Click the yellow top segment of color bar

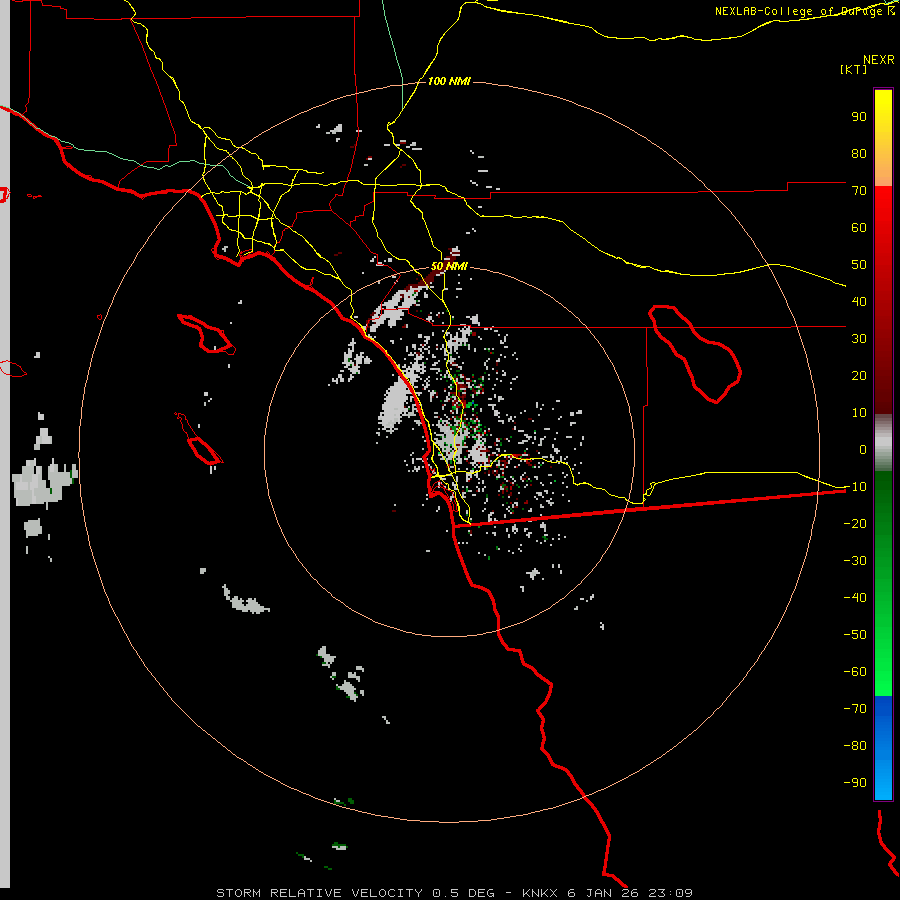883,138
